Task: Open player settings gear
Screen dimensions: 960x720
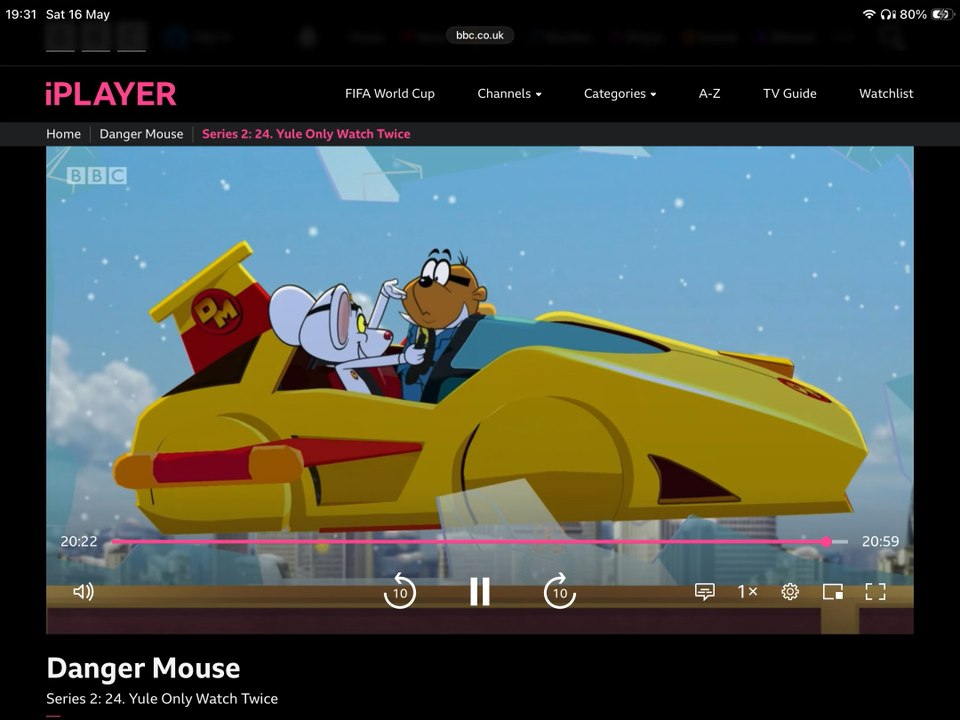Action: (x=790, y=591)
